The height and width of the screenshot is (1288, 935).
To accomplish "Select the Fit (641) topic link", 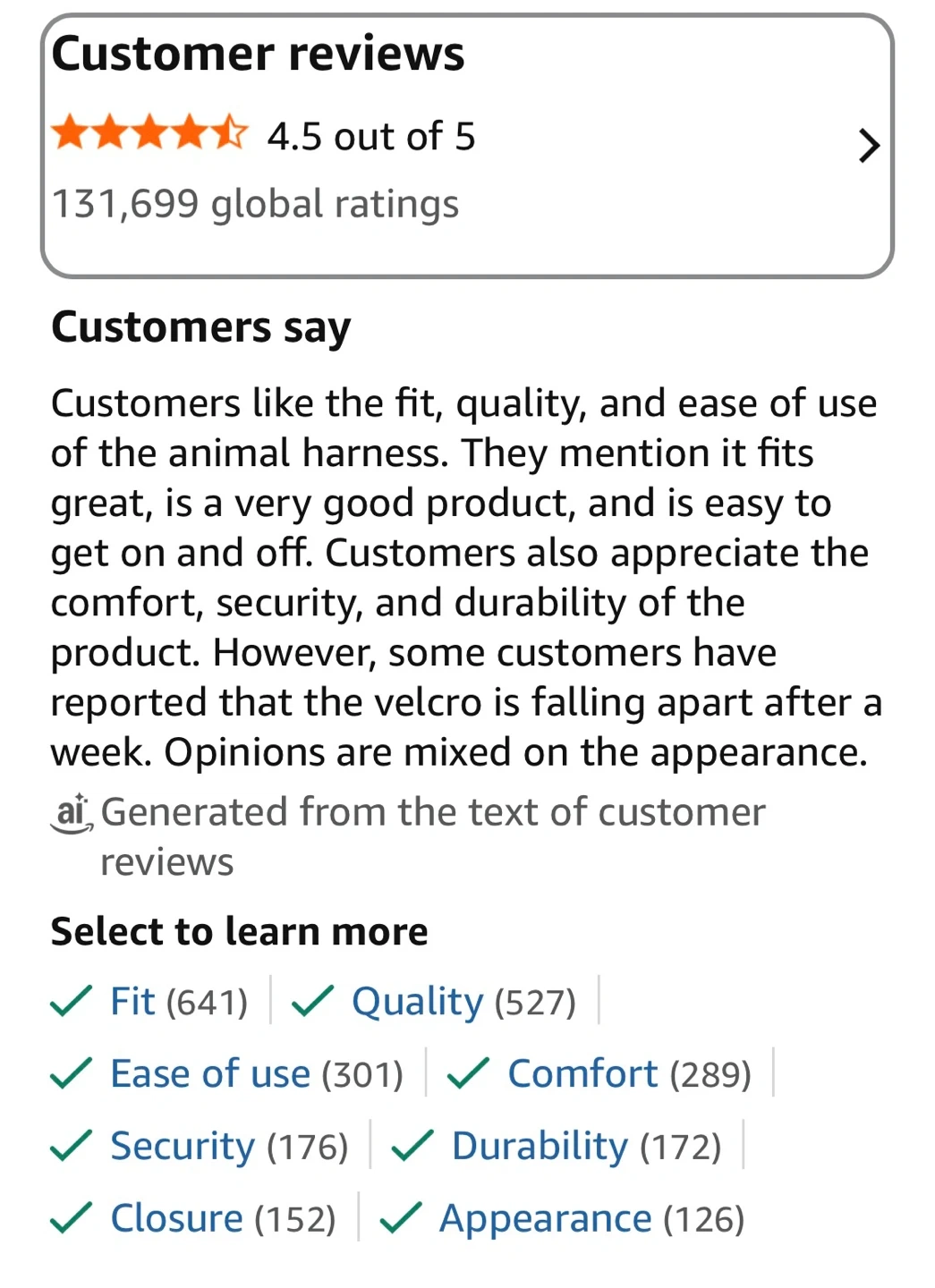I will click(178, 1002).
